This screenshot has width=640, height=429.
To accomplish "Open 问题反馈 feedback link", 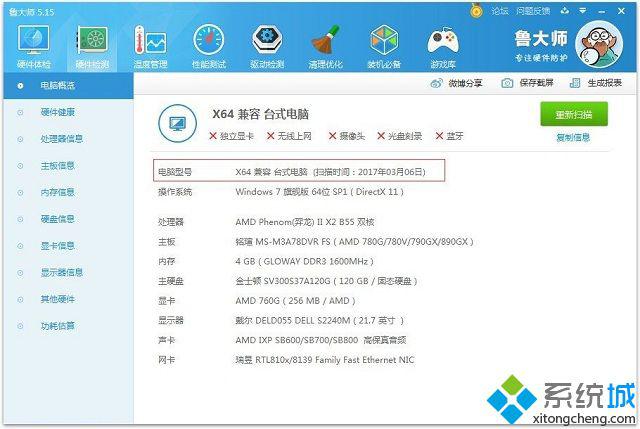I will [533, 11].
